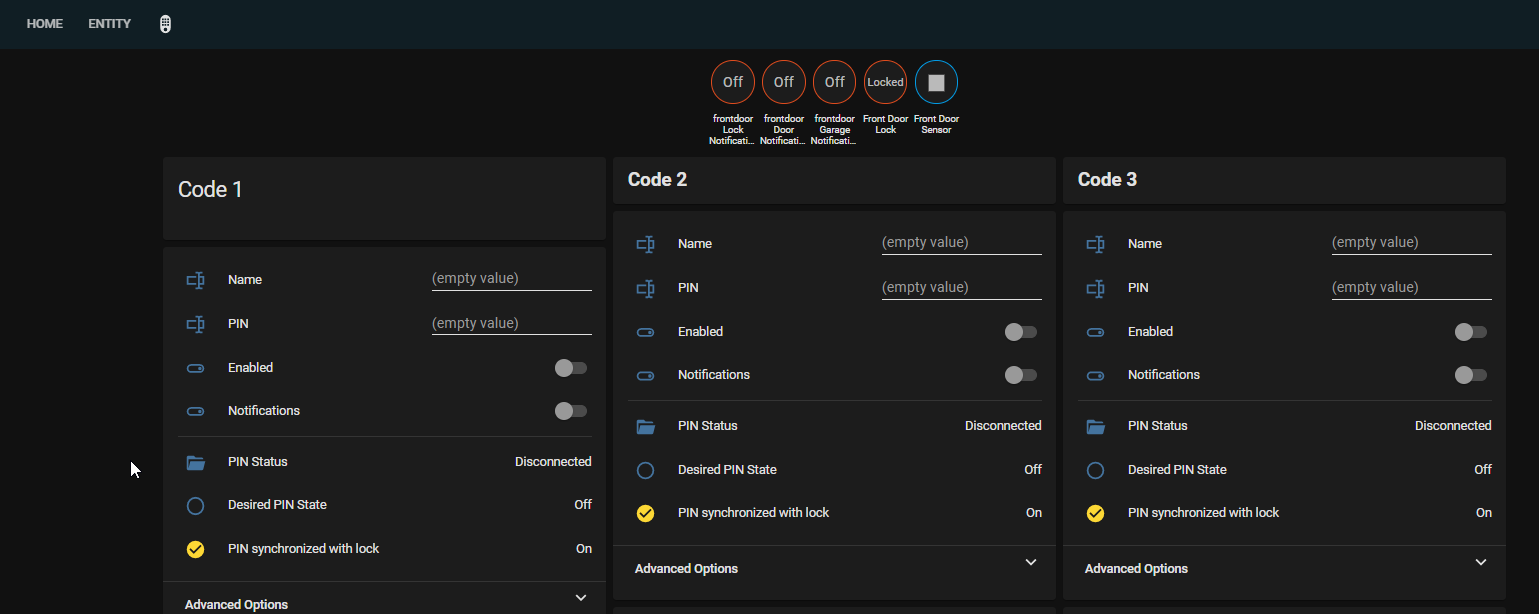Viewport: 1539px width, 614px height.
Task: Open the HOME tab
Action: (44, 24)
